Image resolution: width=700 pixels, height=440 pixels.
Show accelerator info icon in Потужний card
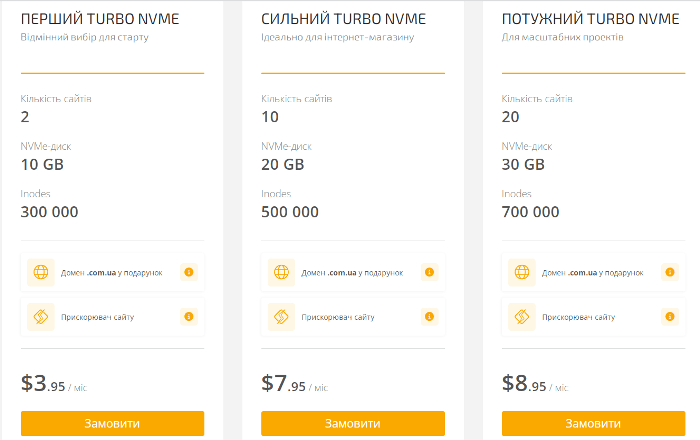(670, 317)
